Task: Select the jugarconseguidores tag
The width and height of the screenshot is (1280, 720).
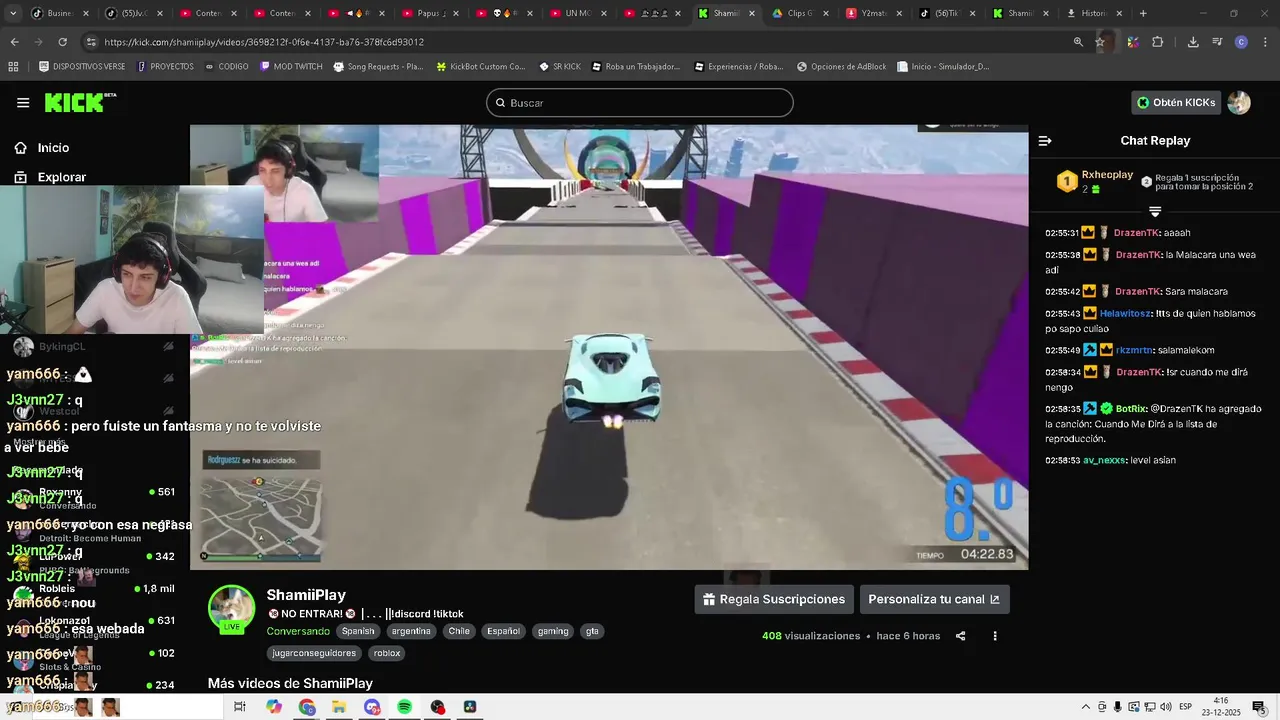Action: coord(314,653)
